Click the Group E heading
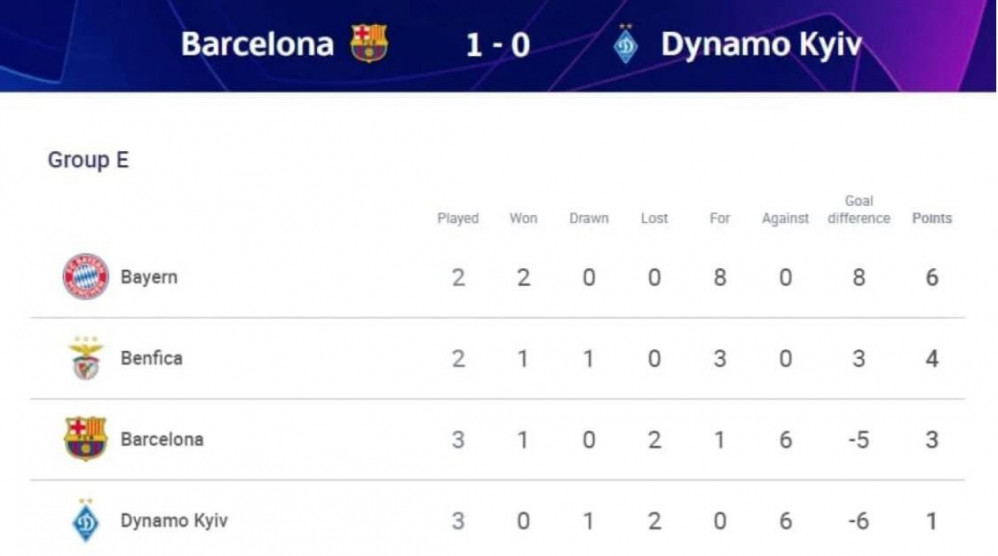Image resolution: width=998 pixels, height=556 pixels. click(88, 160)
